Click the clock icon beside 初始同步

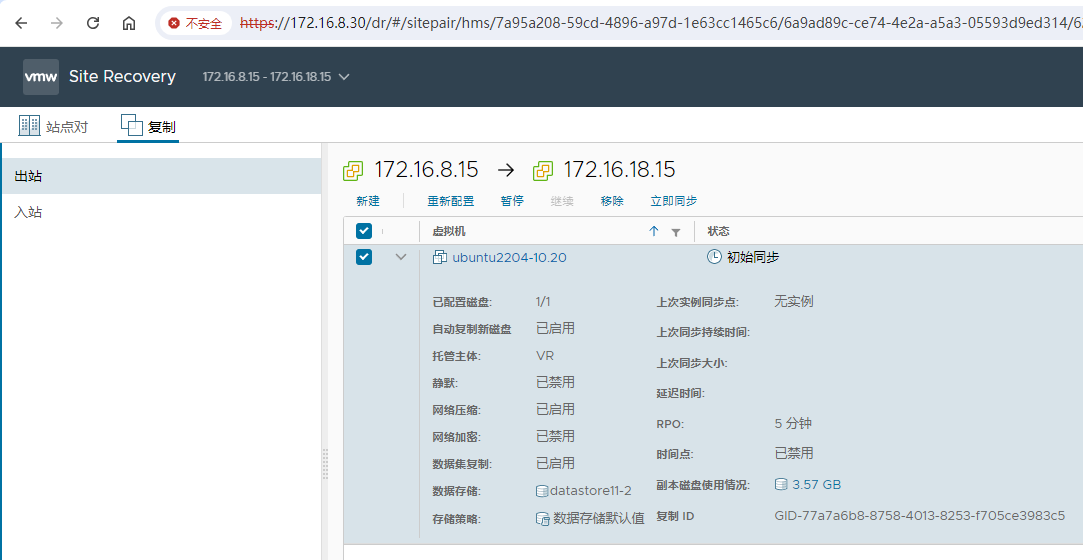(714, 257)
